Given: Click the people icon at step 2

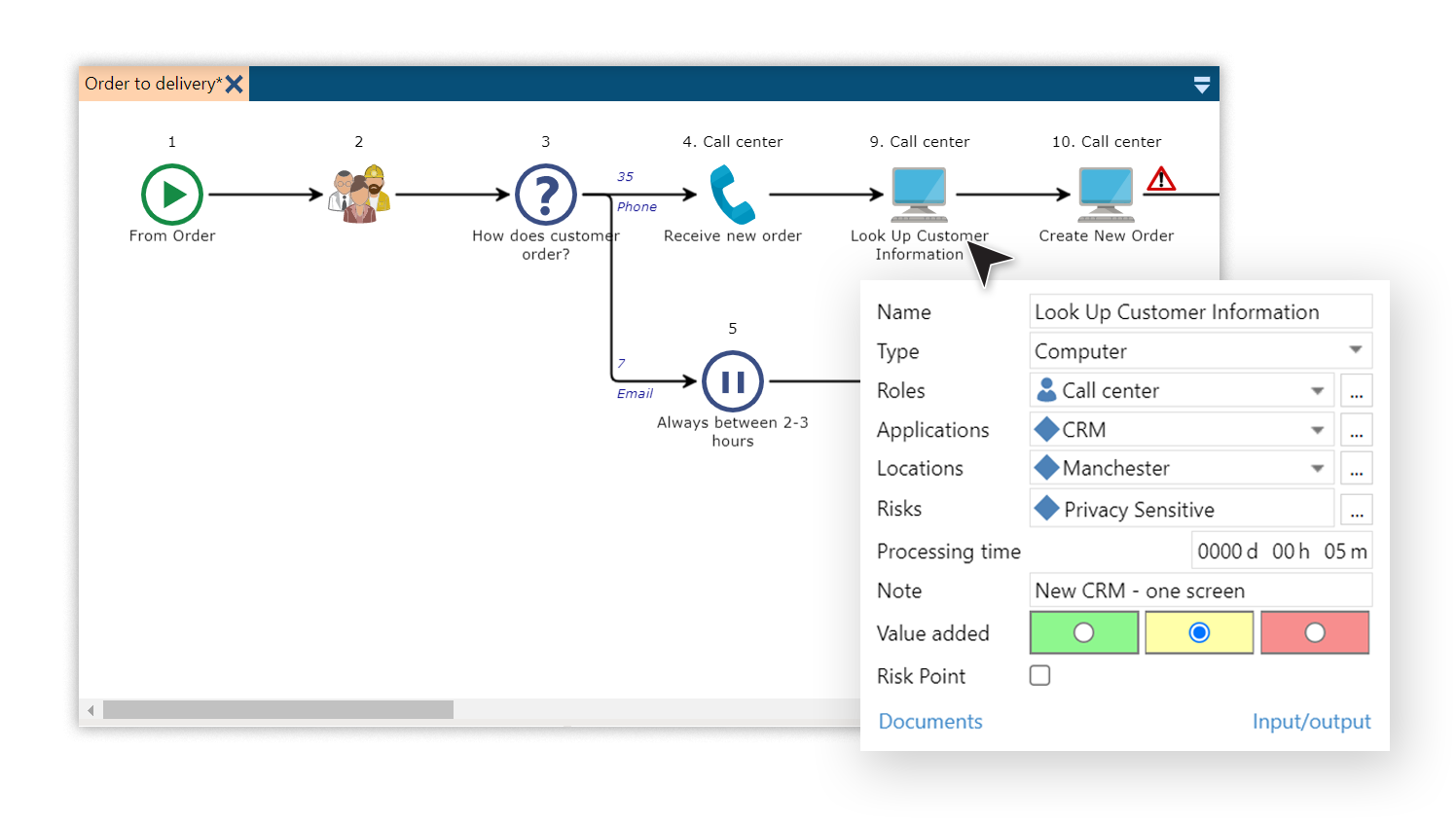Looking at the screenshot, I should click(358, 194).
